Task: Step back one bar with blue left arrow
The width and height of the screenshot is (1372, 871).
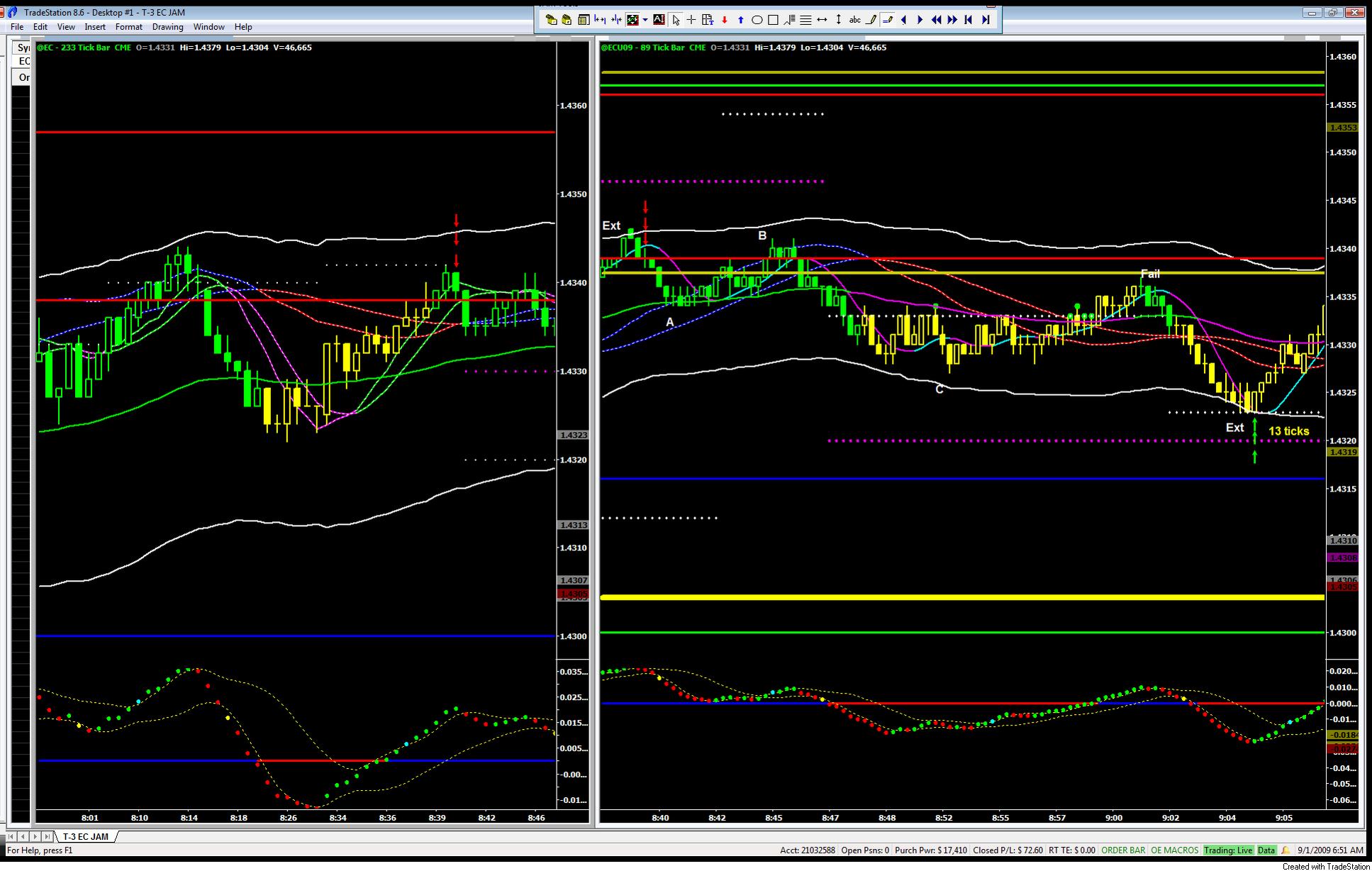Action: pos(903,20)
